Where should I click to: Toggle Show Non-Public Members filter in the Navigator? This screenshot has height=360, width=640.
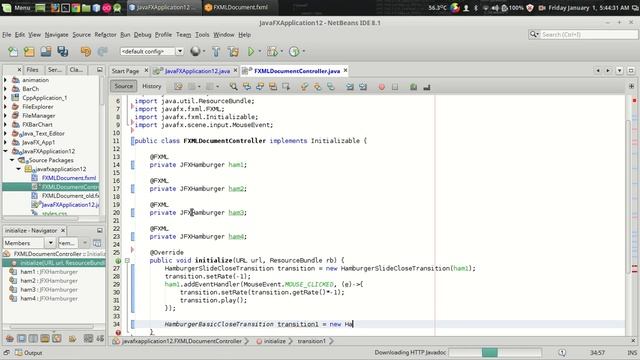(45, 338)
